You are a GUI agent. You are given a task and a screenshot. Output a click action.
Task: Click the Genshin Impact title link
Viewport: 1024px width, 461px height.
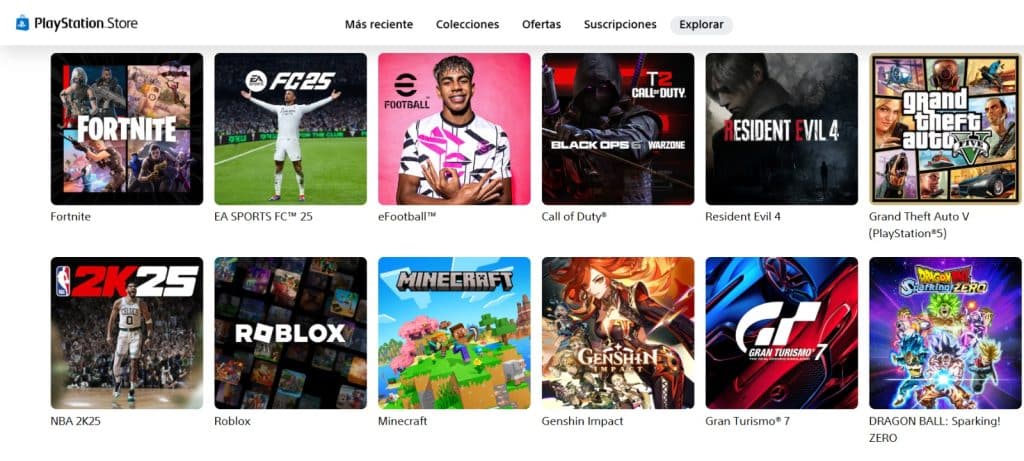[583, 421]
